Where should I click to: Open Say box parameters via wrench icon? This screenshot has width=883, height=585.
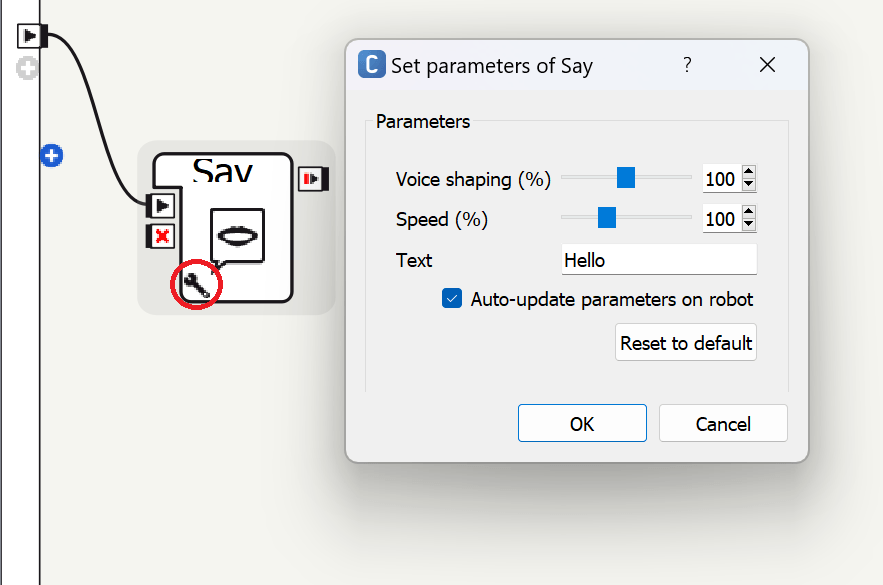point(196,286)
